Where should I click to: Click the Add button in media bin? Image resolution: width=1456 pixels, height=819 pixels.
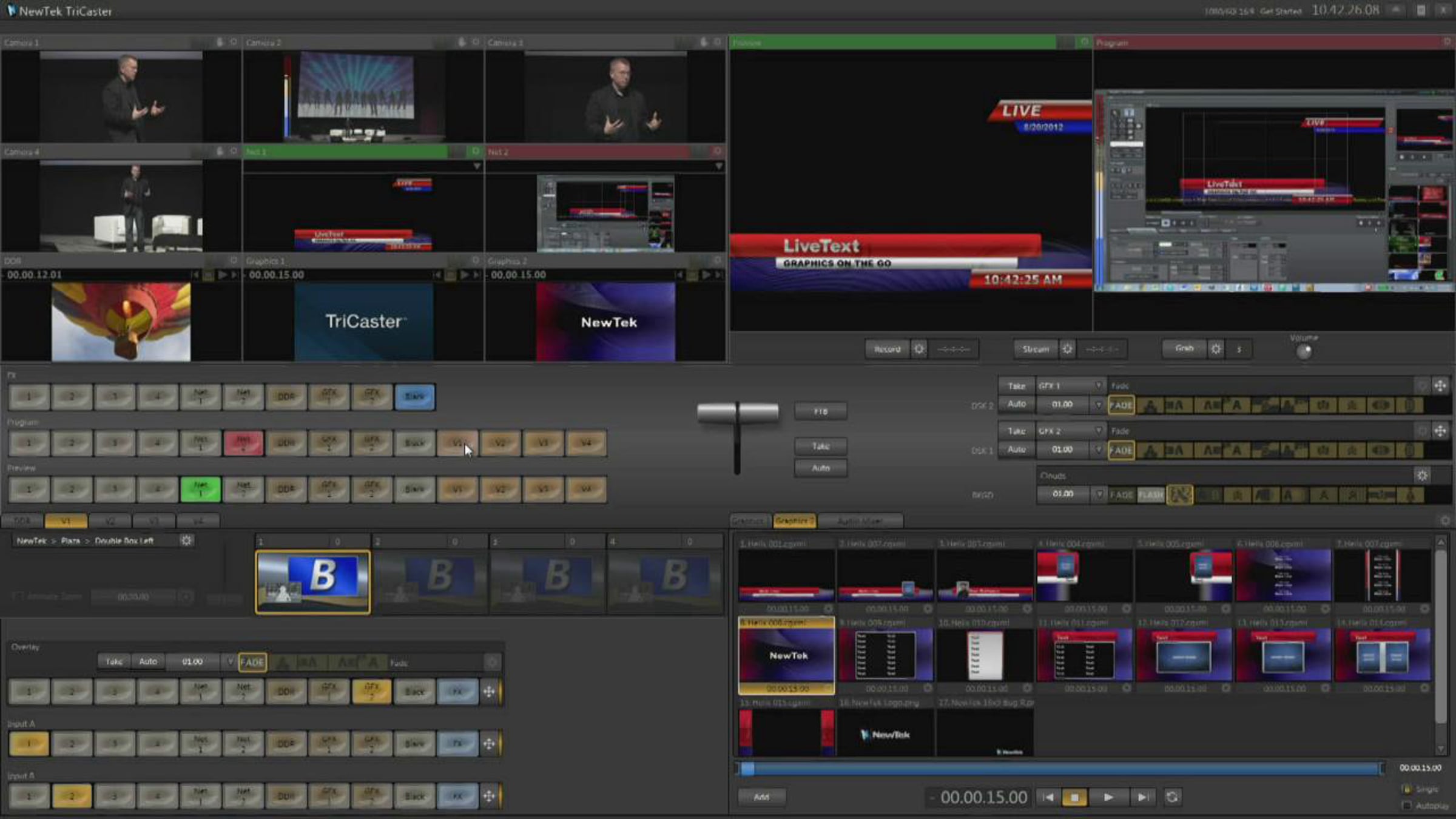pos(761,797)
